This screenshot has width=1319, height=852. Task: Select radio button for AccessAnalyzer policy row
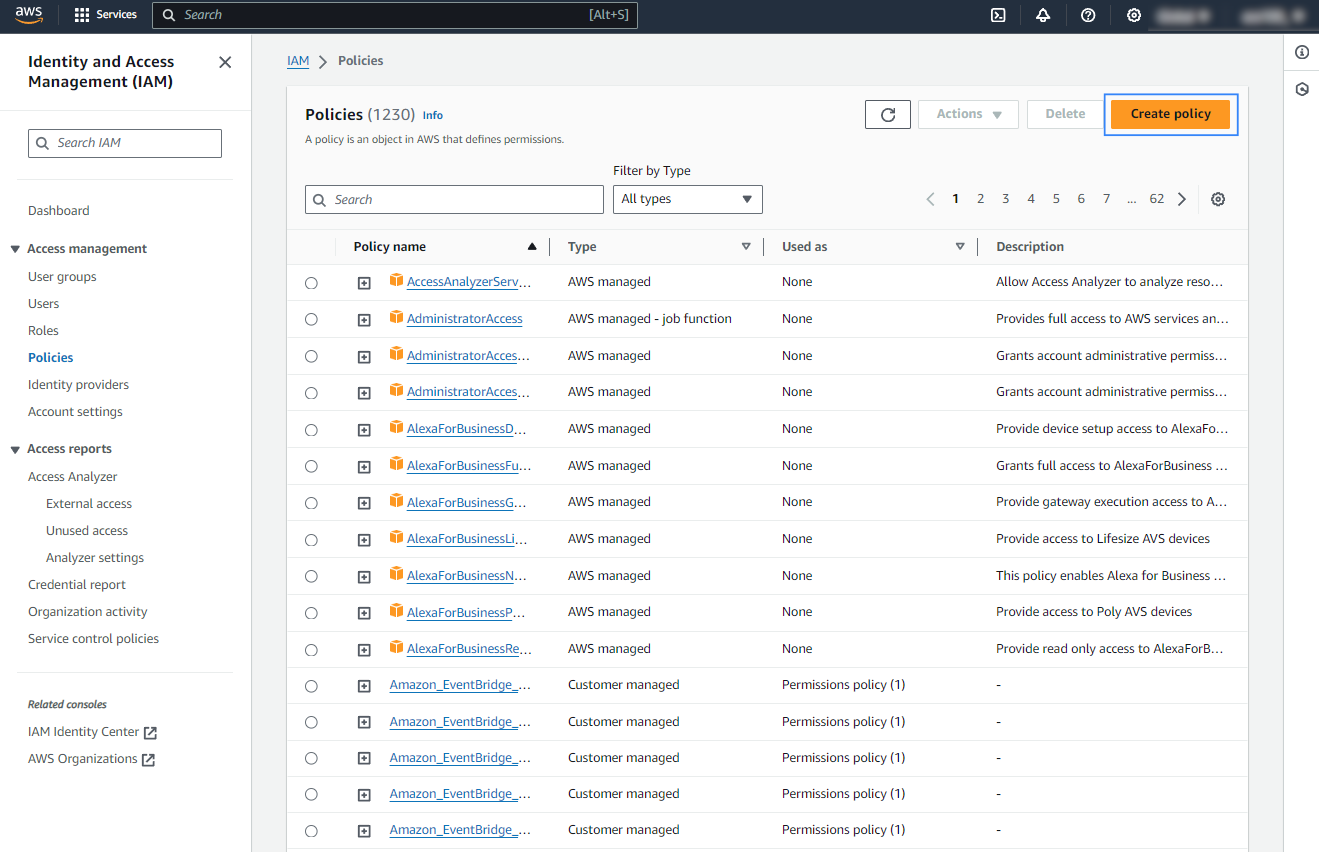(x=311, y=283)
